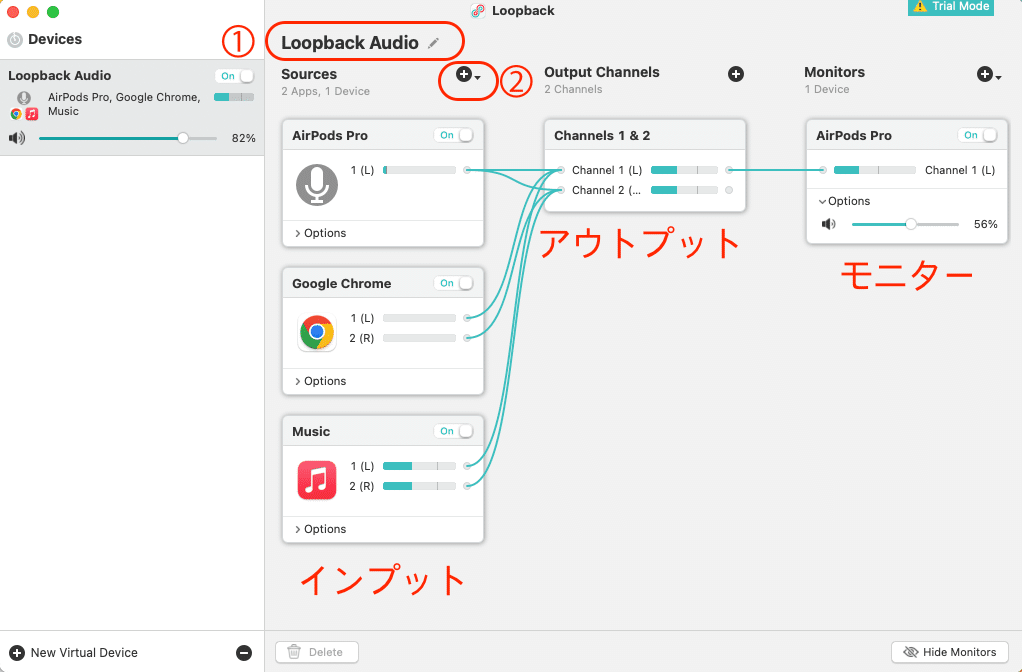Screen dimensions: 1022x672
Task: Click the '1 Device' subtitle under Monitors
Action: tap(826, 89)
